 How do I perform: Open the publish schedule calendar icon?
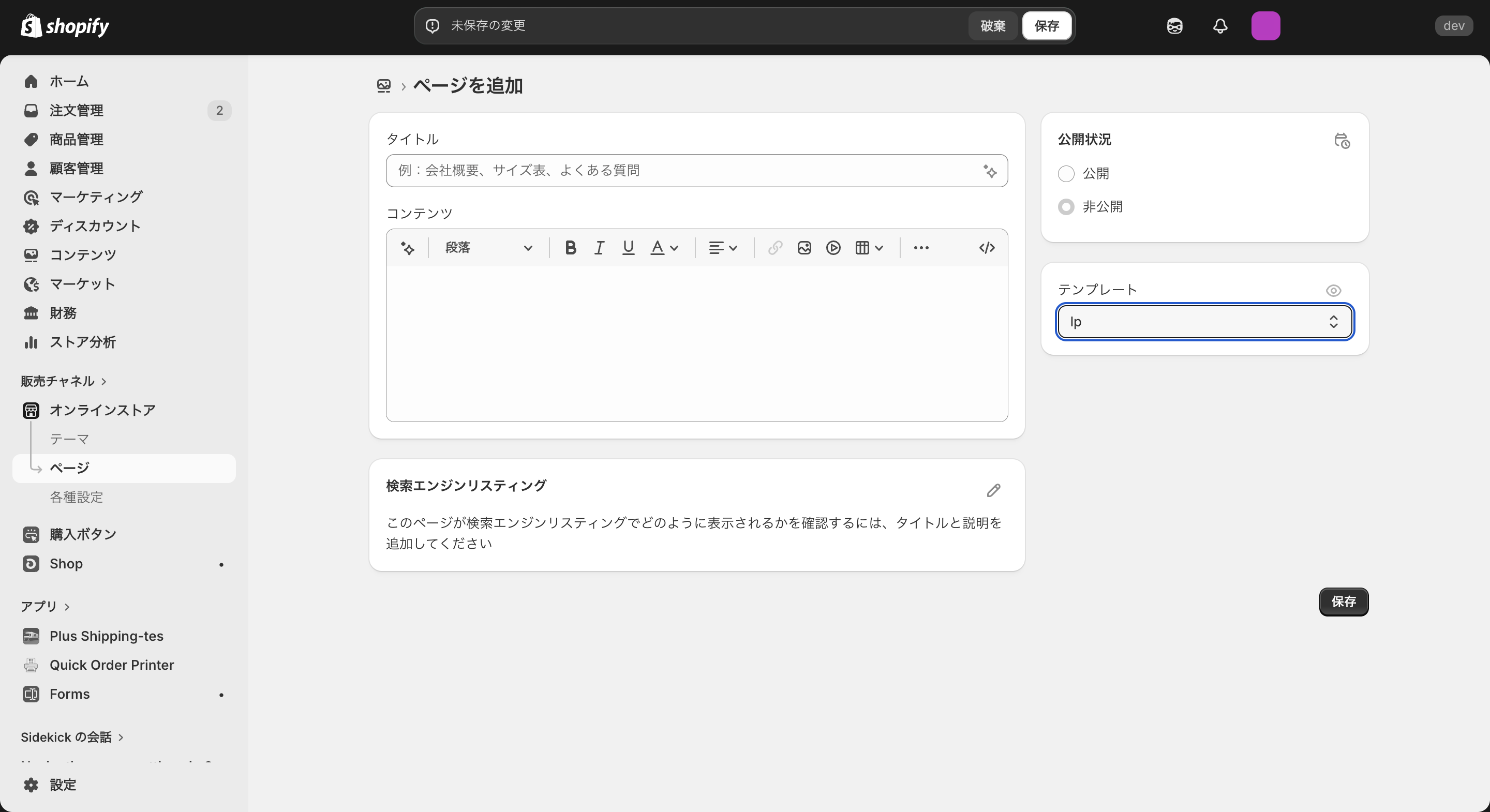tap(1343, 141)
